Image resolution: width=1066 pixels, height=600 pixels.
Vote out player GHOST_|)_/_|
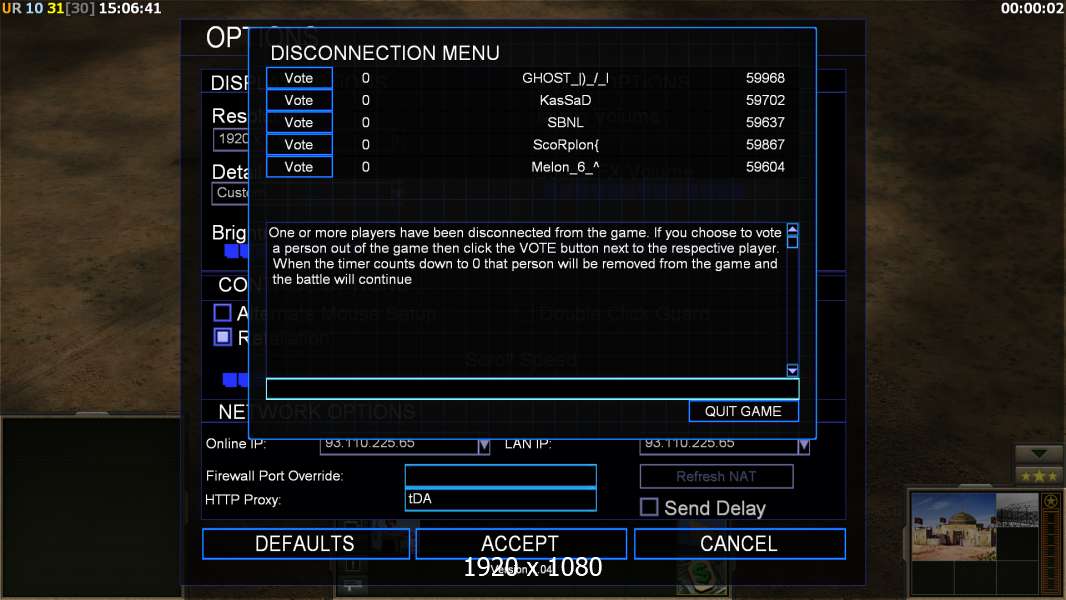click(299, 78)
